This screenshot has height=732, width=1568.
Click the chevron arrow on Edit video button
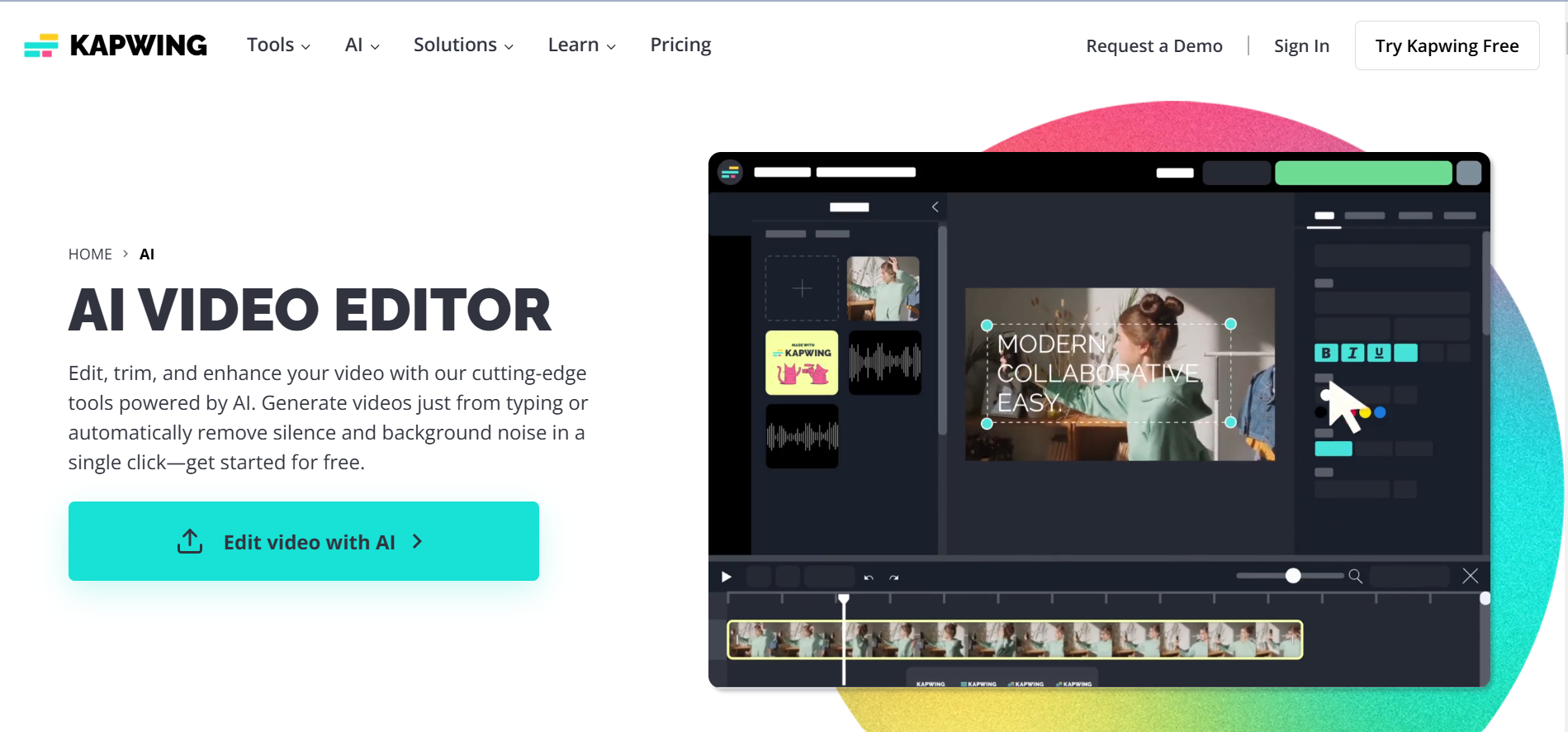click(x=417, y=541)
